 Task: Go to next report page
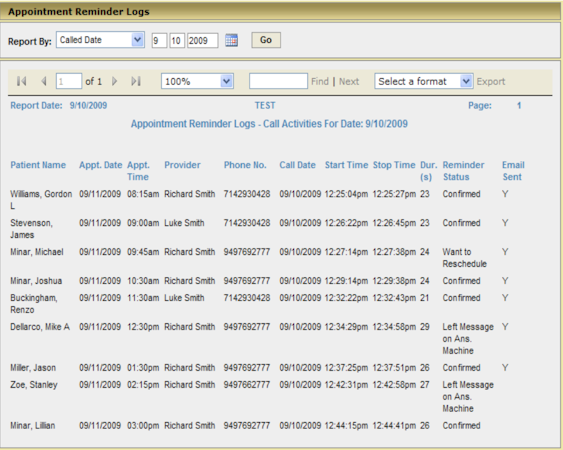(114, 81)
